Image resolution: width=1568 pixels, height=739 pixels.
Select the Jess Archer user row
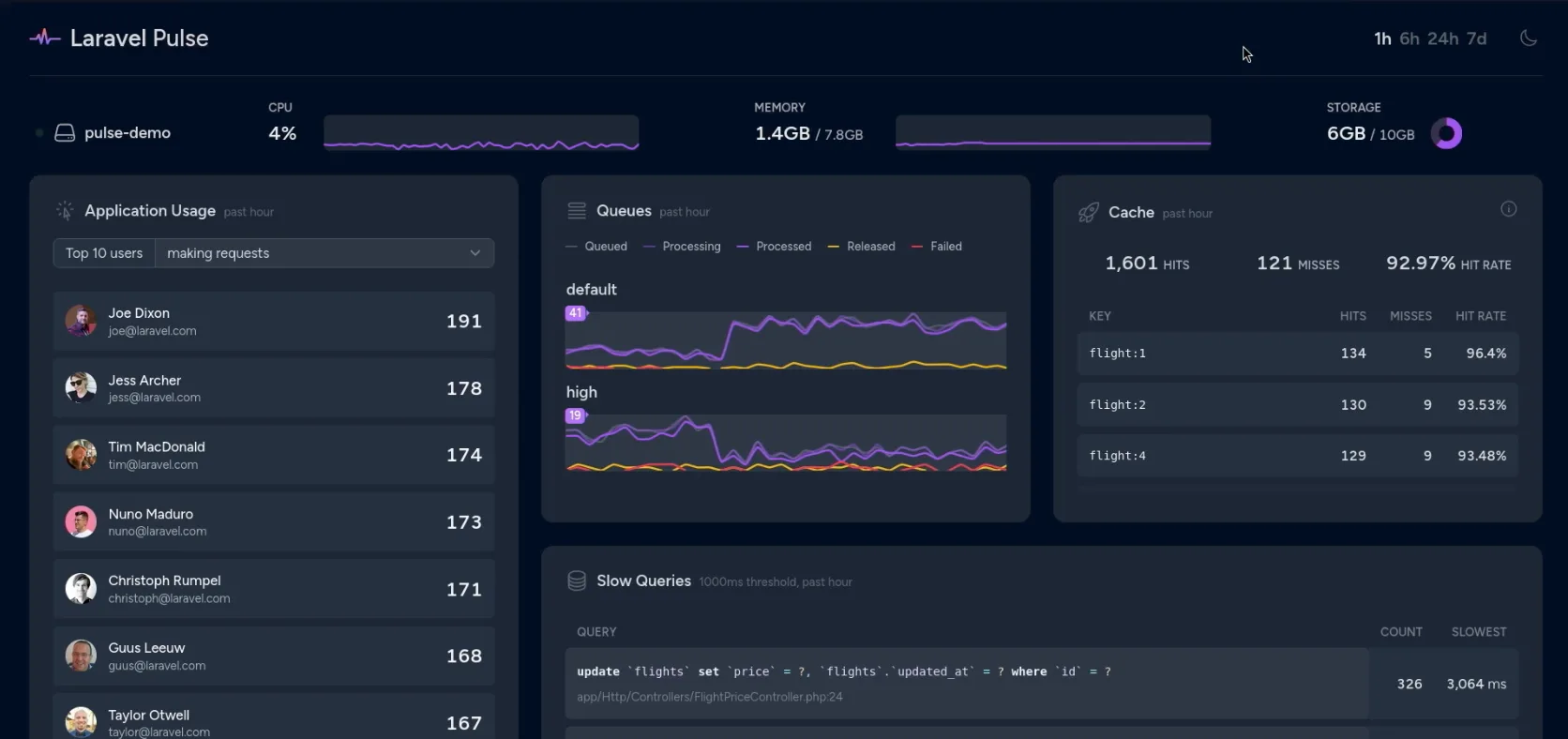pos(274,388)
